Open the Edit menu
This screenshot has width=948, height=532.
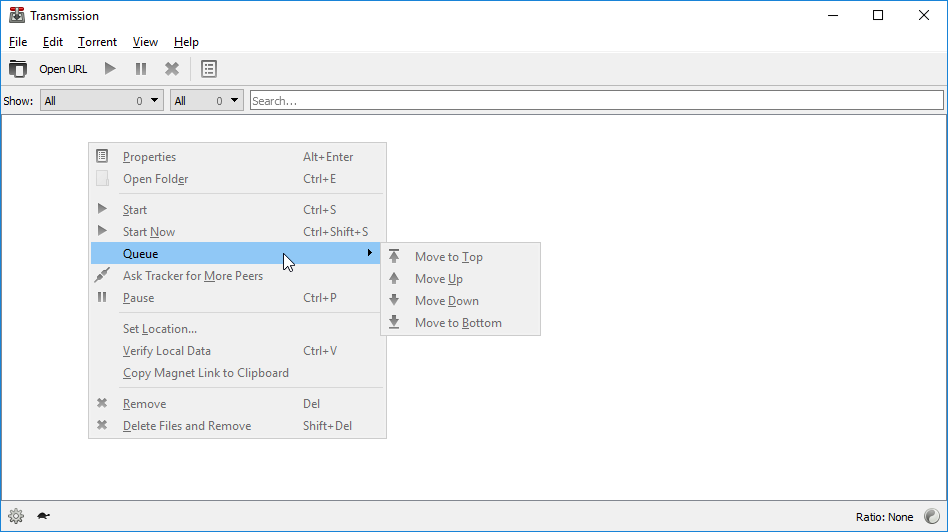(53, 42)
